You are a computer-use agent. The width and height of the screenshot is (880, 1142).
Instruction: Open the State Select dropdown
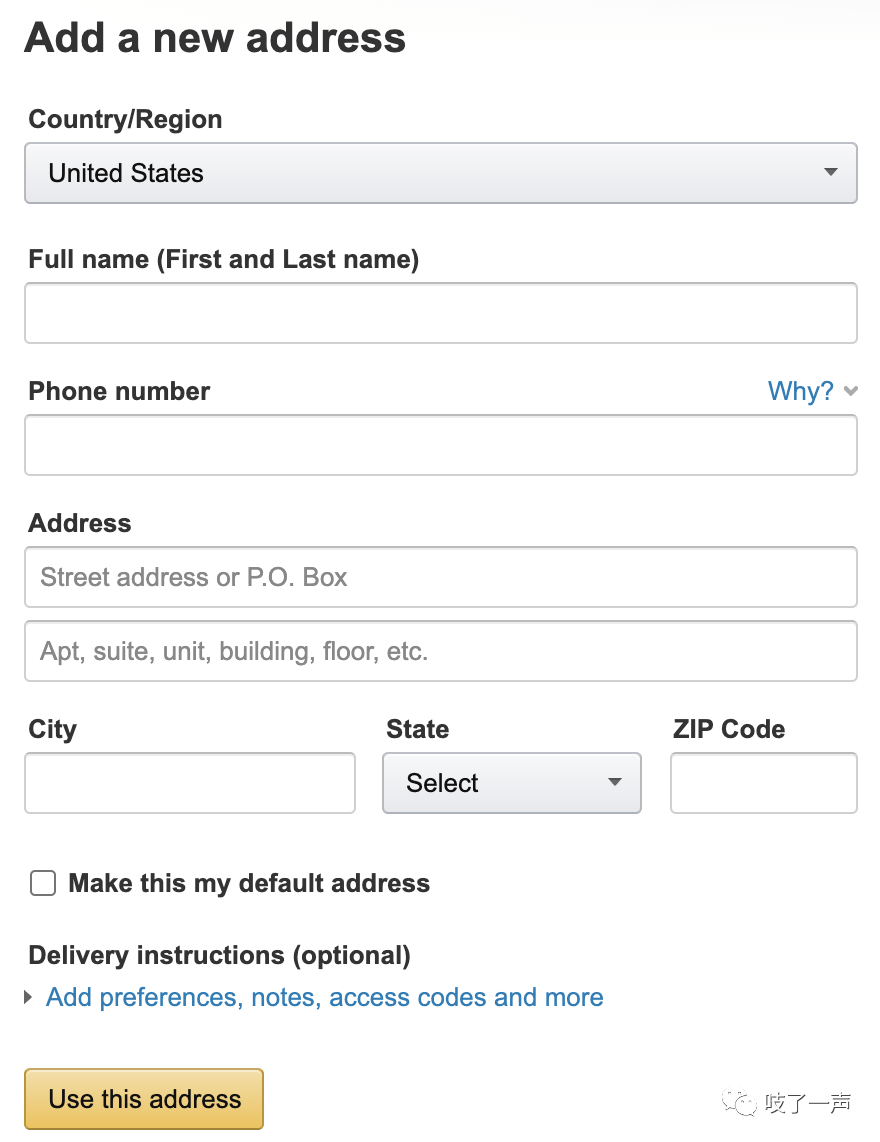point(512,783)
